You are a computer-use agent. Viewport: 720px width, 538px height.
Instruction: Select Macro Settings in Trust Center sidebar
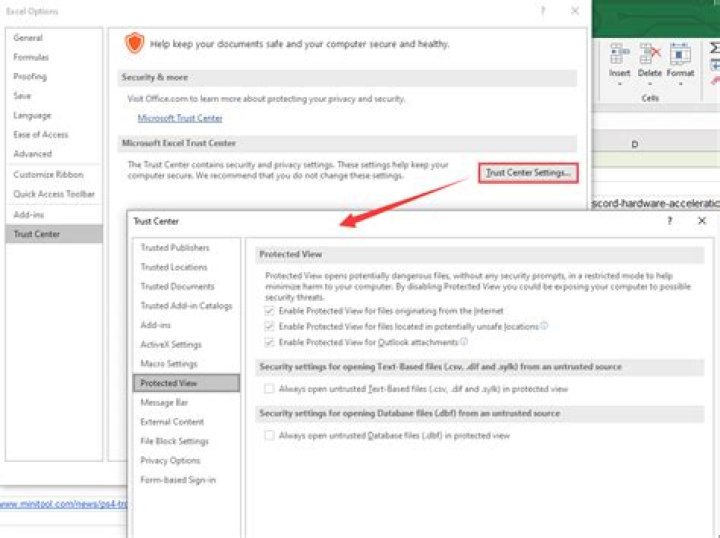(x=169, y=364)
